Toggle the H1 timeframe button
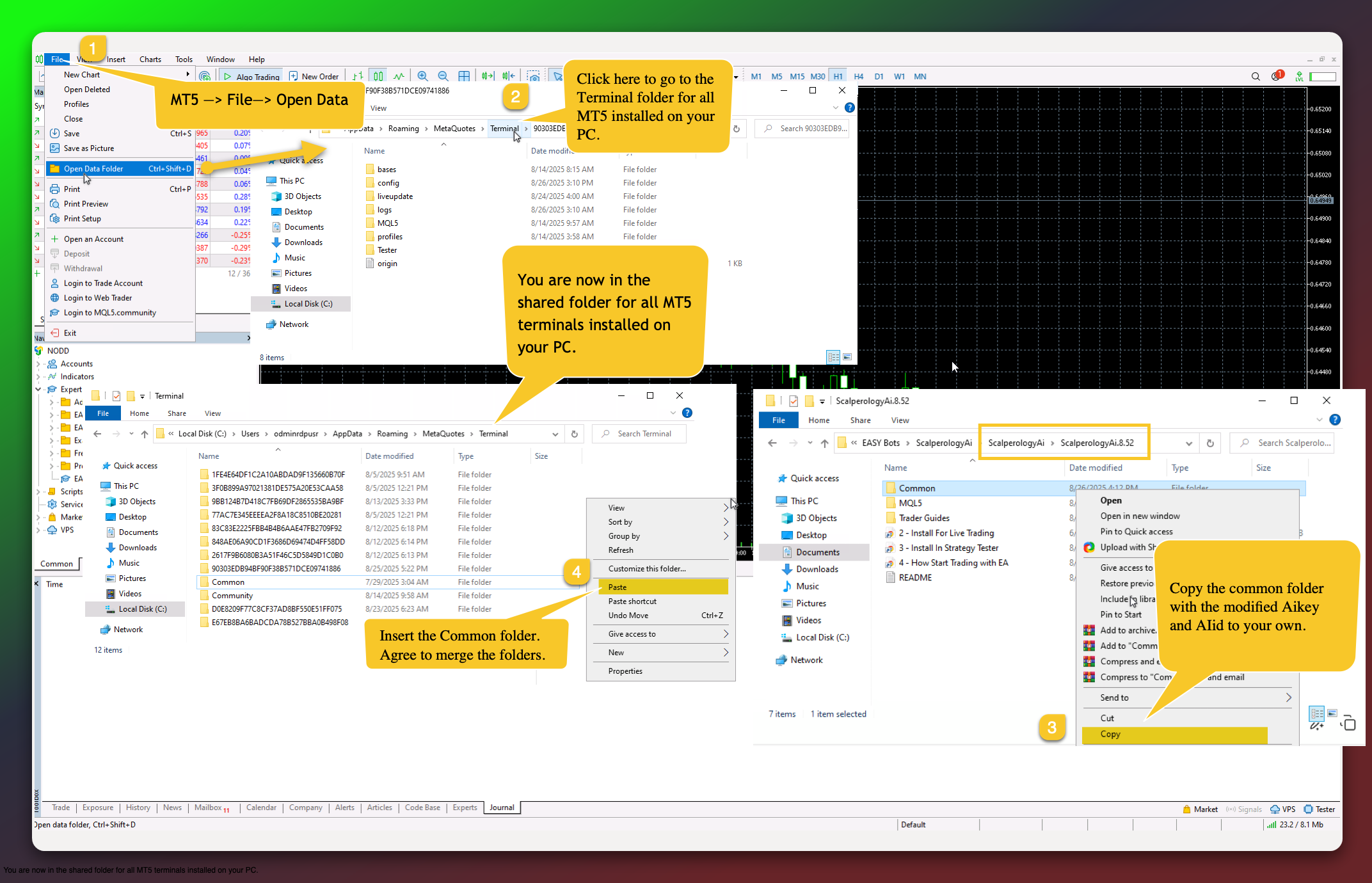1372x883 pixels. tap(838, 76)
